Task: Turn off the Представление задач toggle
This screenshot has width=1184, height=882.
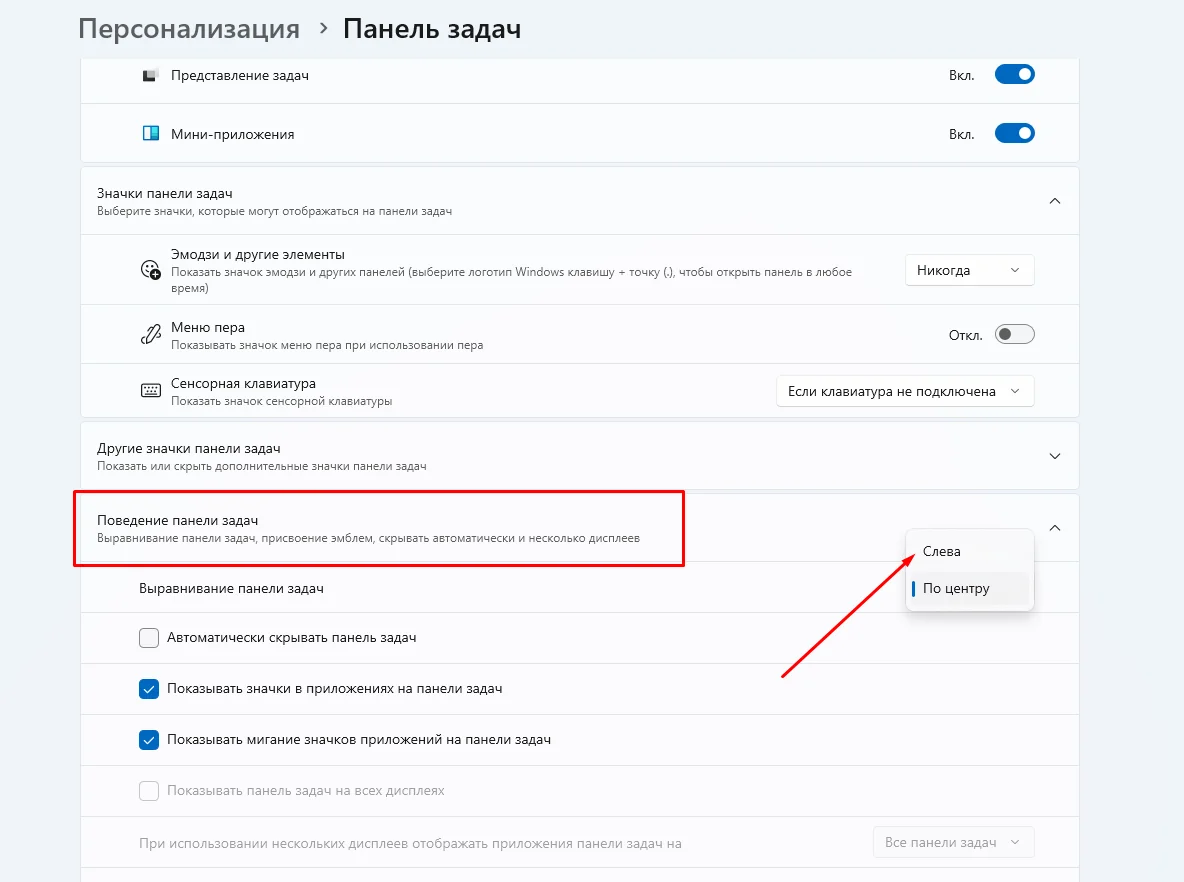Action: (1014, 75)
